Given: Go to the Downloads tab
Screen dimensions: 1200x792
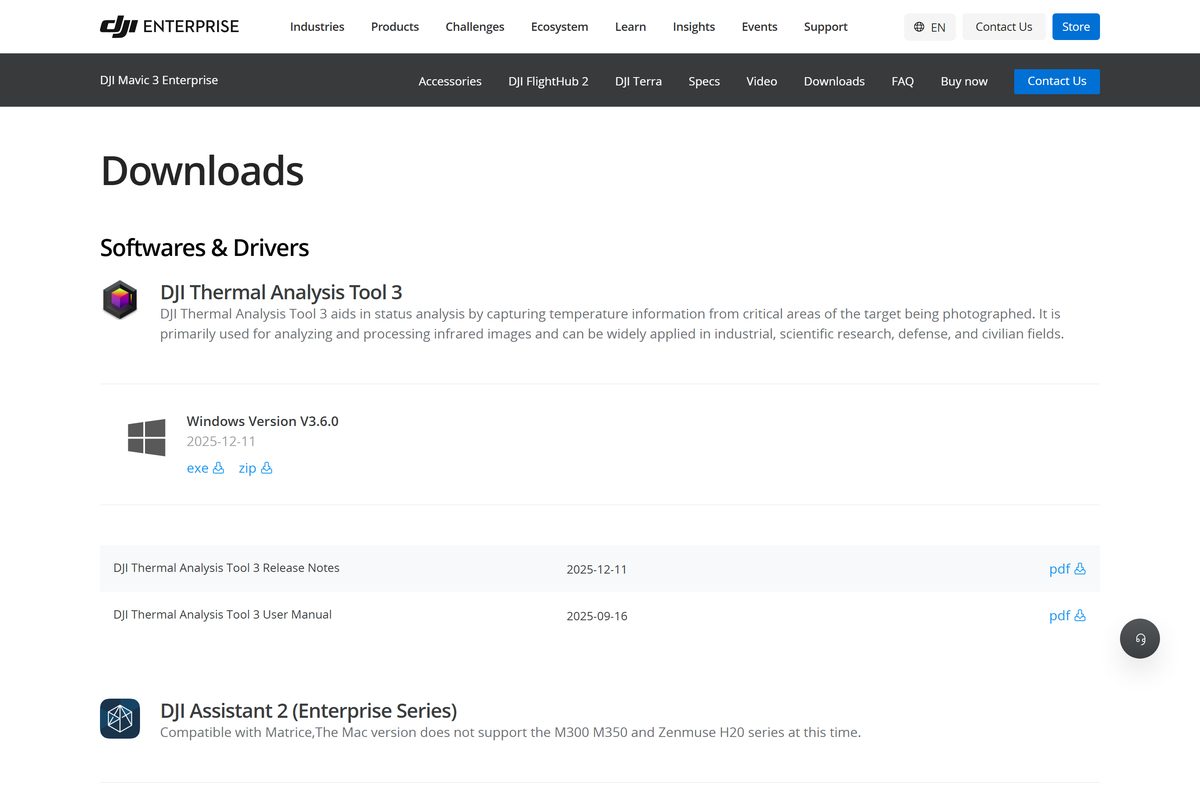Looking at the screenshot, I should (x=834, y=81).
